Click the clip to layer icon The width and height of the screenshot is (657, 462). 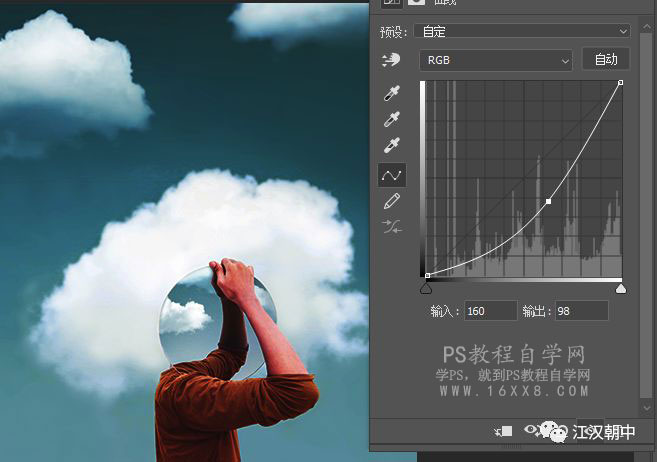click(503, 431)
